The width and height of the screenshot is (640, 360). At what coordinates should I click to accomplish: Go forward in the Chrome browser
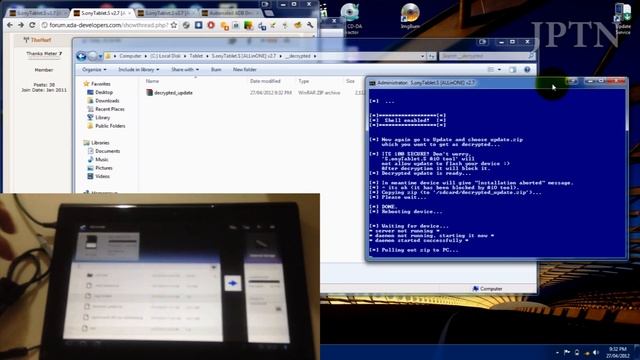21,25
